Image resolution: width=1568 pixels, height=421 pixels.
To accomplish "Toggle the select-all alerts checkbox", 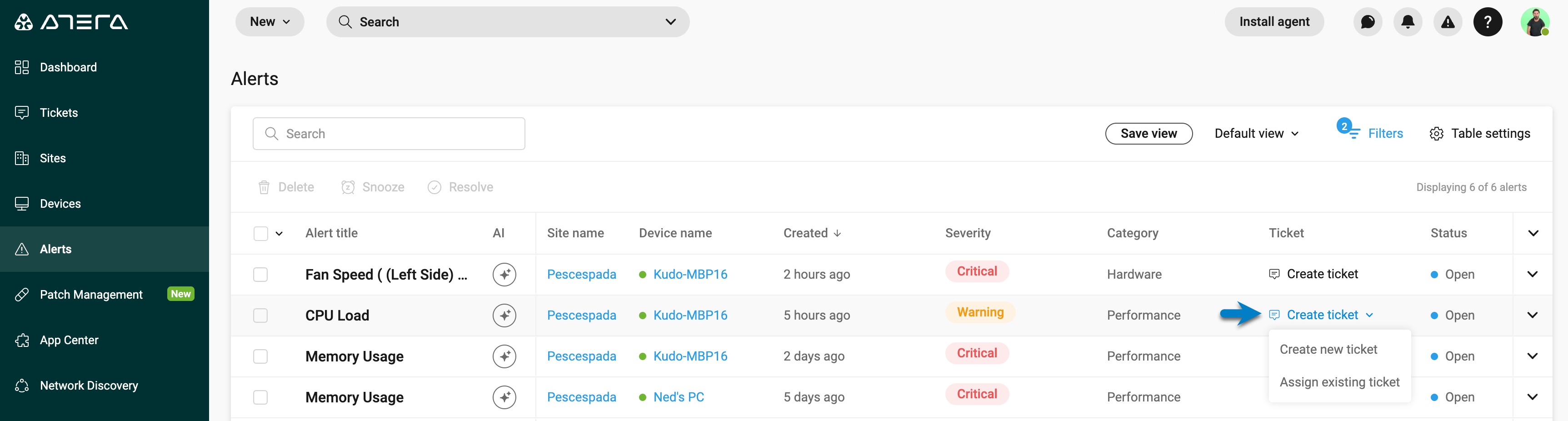I will (x=260, y=233).
